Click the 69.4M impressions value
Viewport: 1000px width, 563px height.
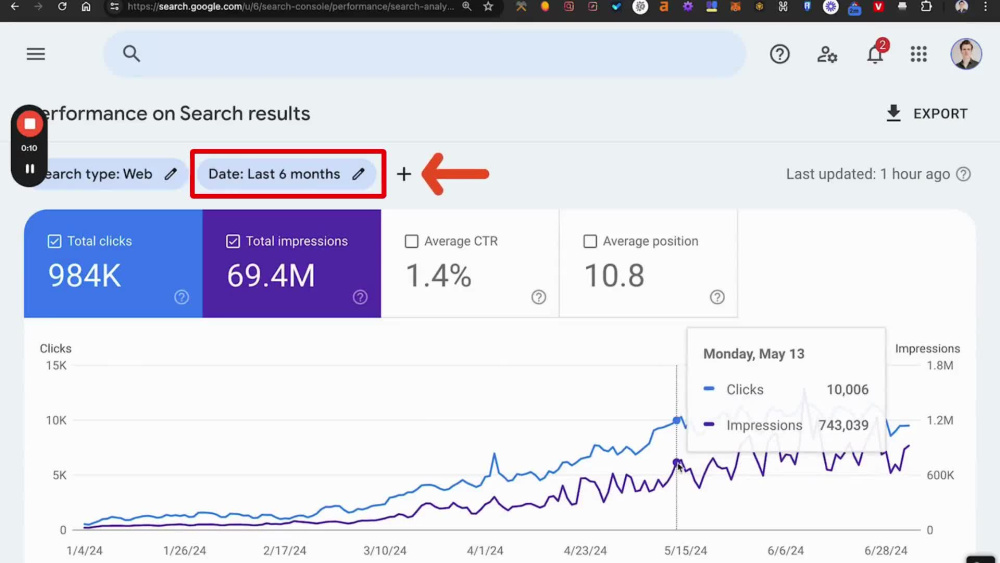click(271, 276)
